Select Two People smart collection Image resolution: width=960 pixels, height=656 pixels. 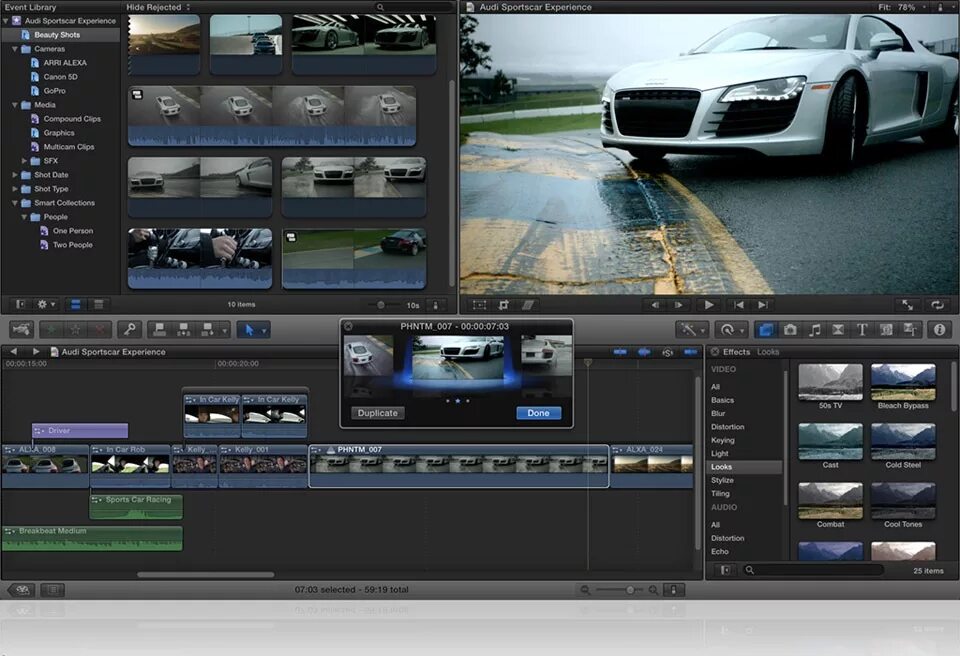tap(72, 245)
